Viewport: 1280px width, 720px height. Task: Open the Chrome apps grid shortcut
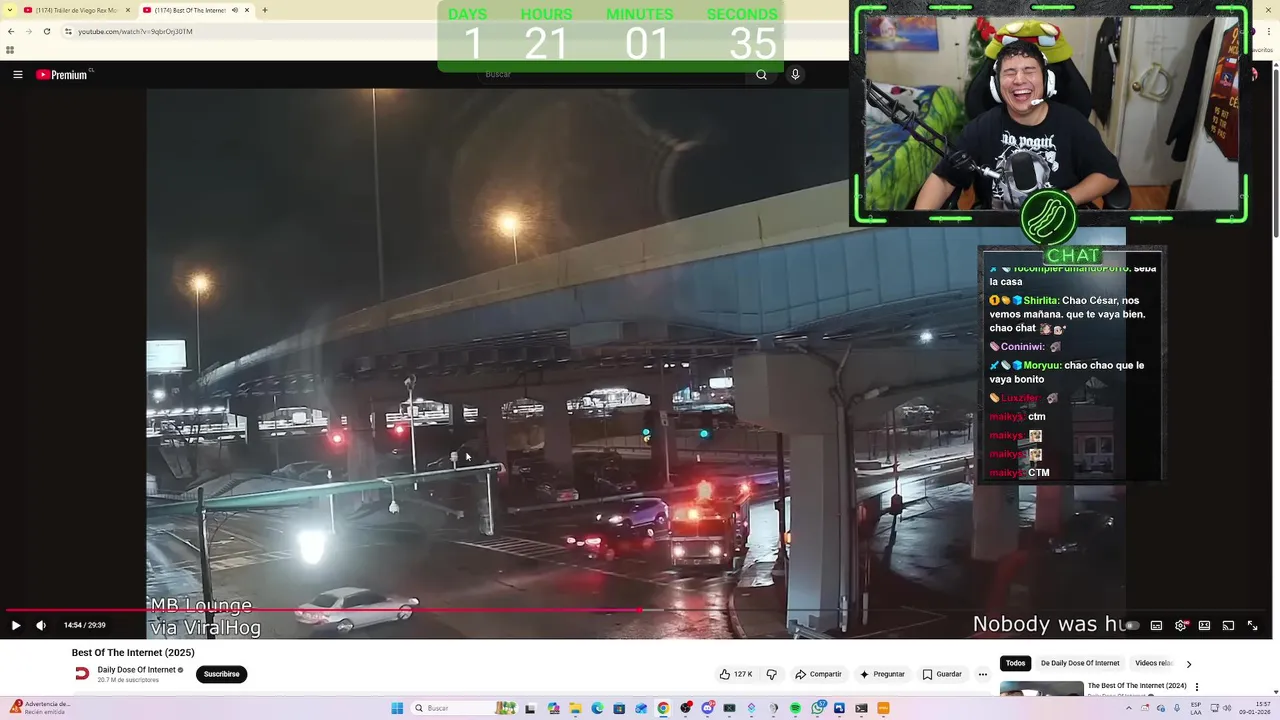(x=10, y=50)
